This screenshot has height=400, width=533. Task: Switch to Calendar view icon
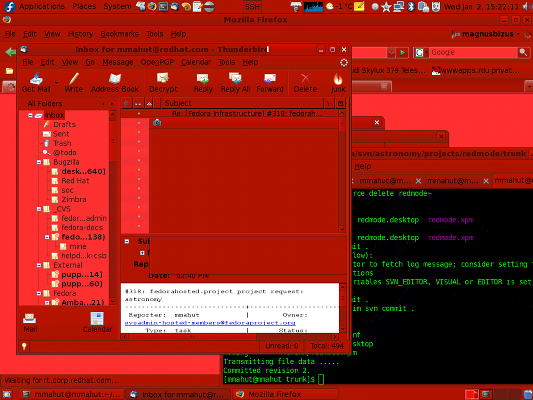[97, 318]
